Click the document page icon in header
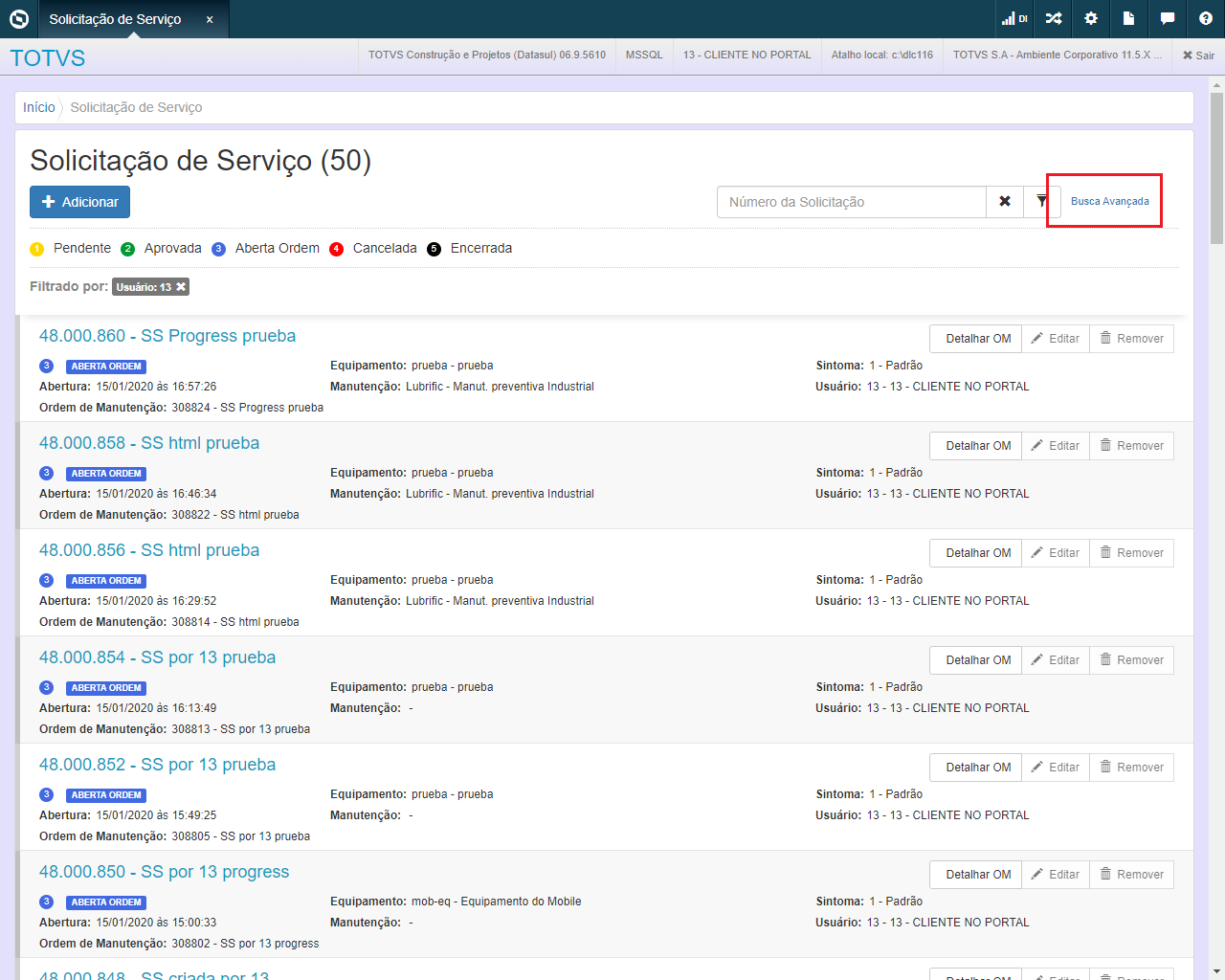 click(1129, 18)
